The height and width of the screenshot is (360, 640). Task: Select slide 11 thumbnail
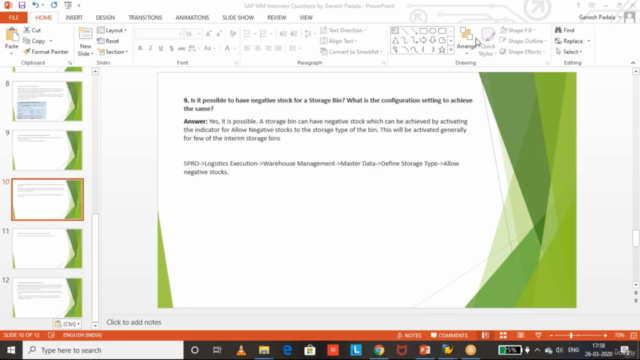point(47,248)
